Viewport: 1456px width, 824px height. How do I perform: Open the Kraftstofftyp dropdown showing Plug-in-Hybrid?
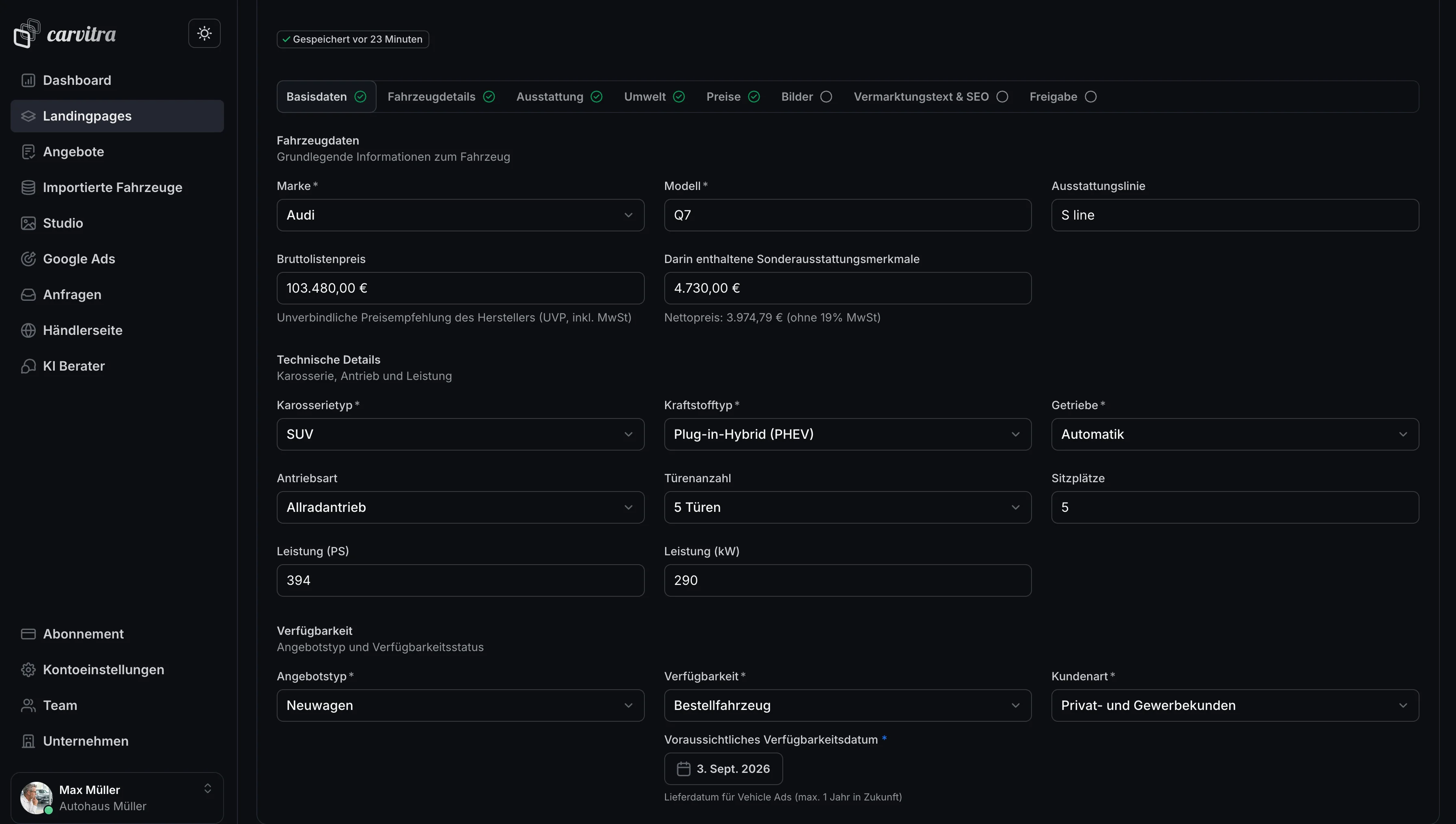847,434
